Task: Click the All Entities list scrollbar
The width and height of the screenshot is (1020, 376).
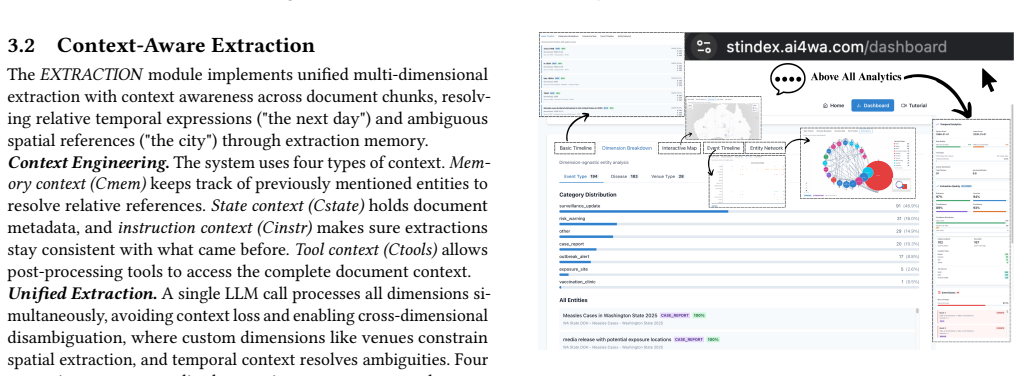Action: pyautogui.click(x=917, y=329)
